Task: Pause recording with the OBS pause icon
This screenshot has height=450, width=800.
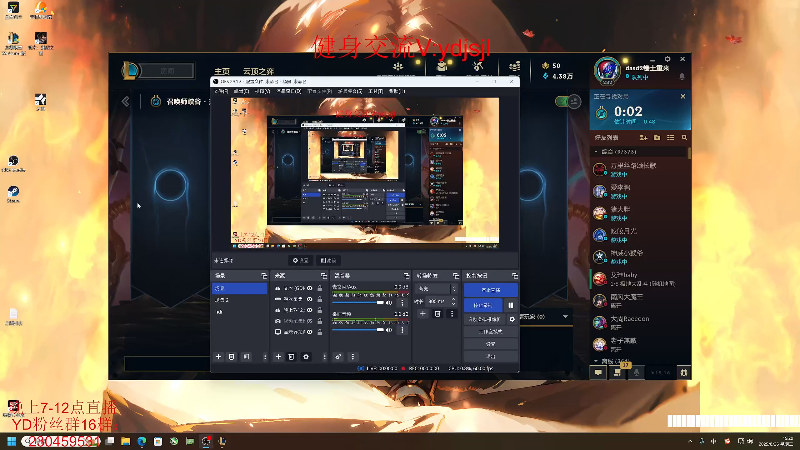Action: pyautogui.click(x=511, y=305)
